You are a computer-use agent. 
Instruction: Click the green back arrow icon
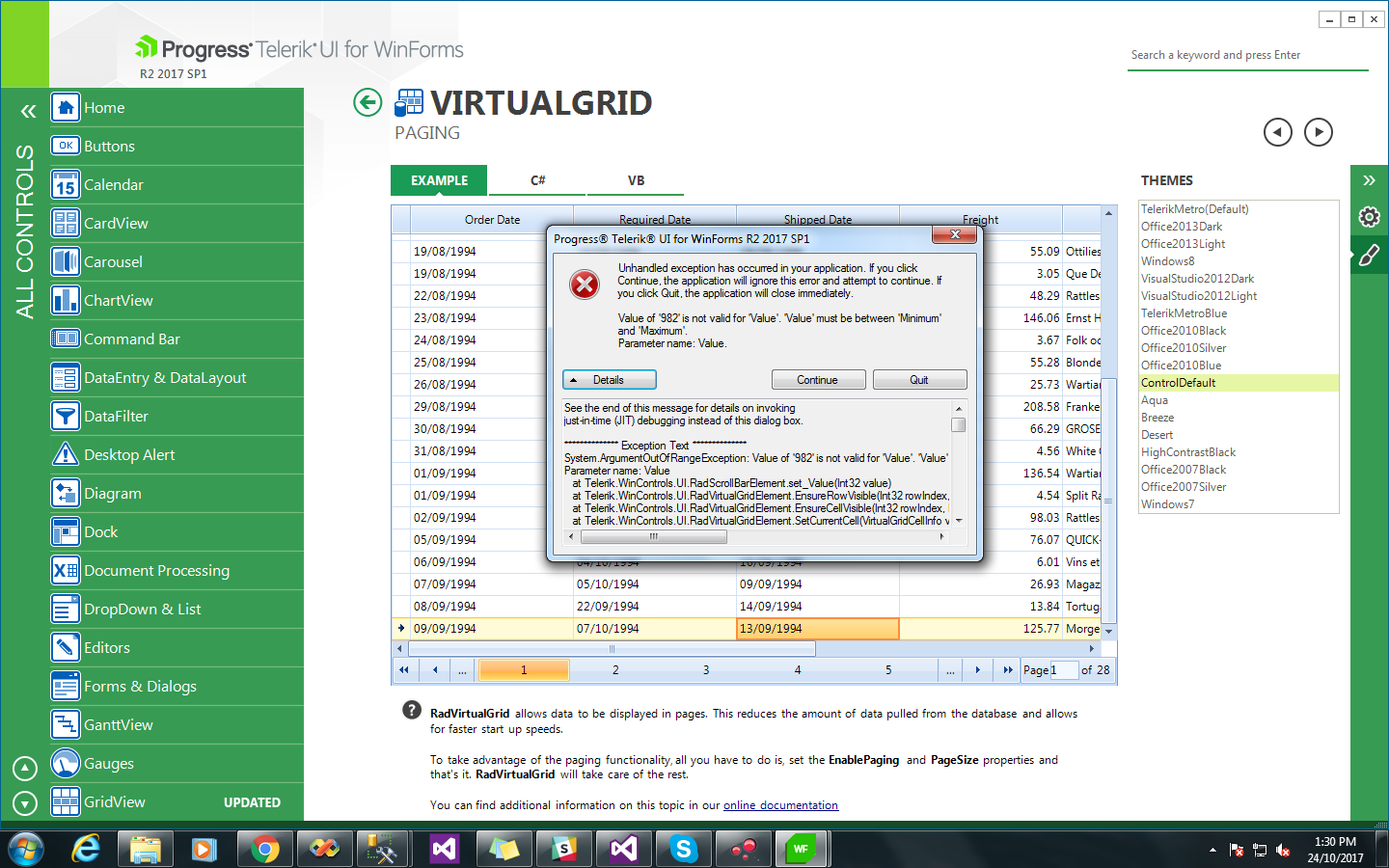click(368, 102)
